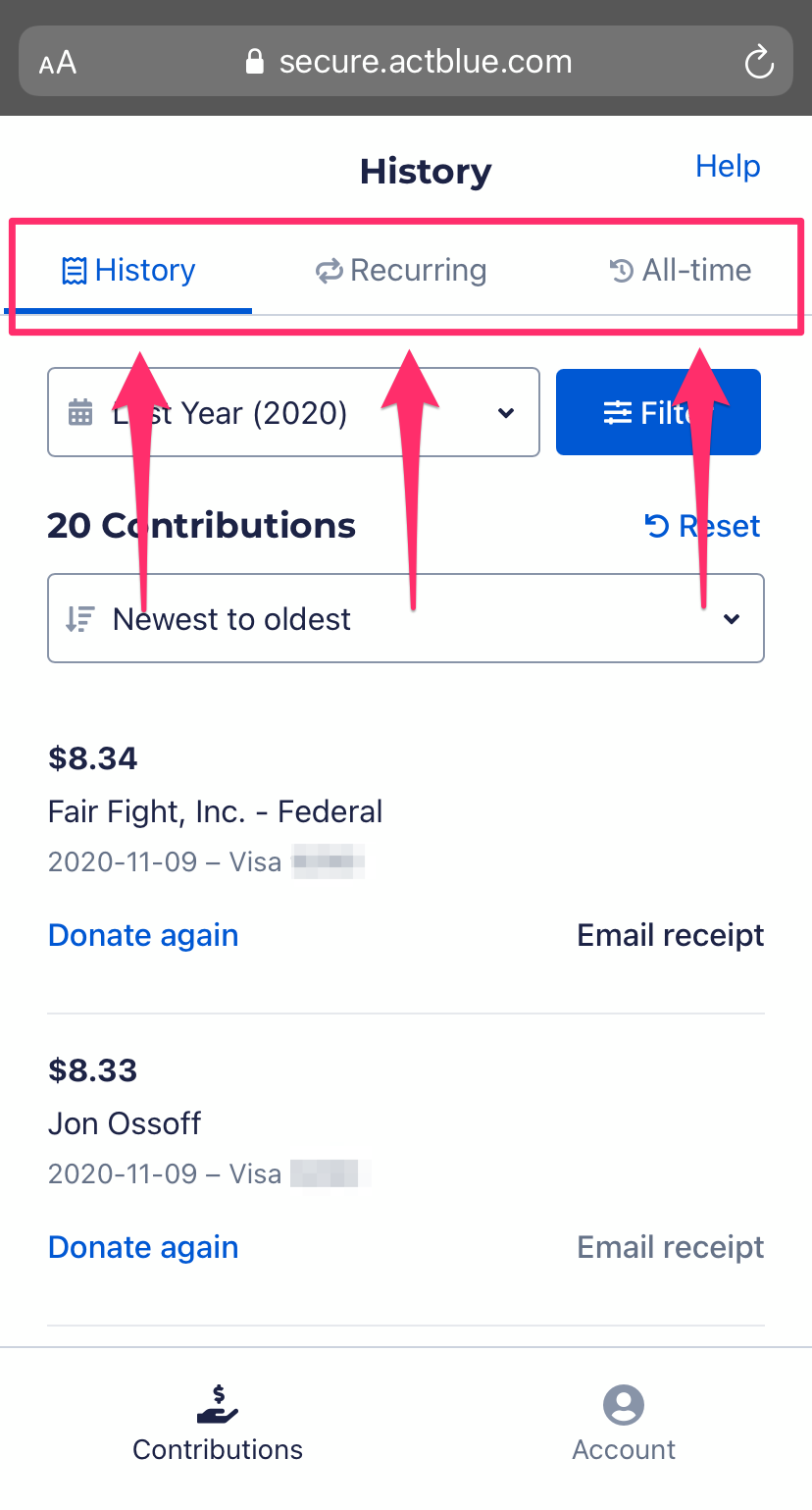Open the Account profile icon
The height and width of the screenshot is (1510, 812).
[624, 1404]
